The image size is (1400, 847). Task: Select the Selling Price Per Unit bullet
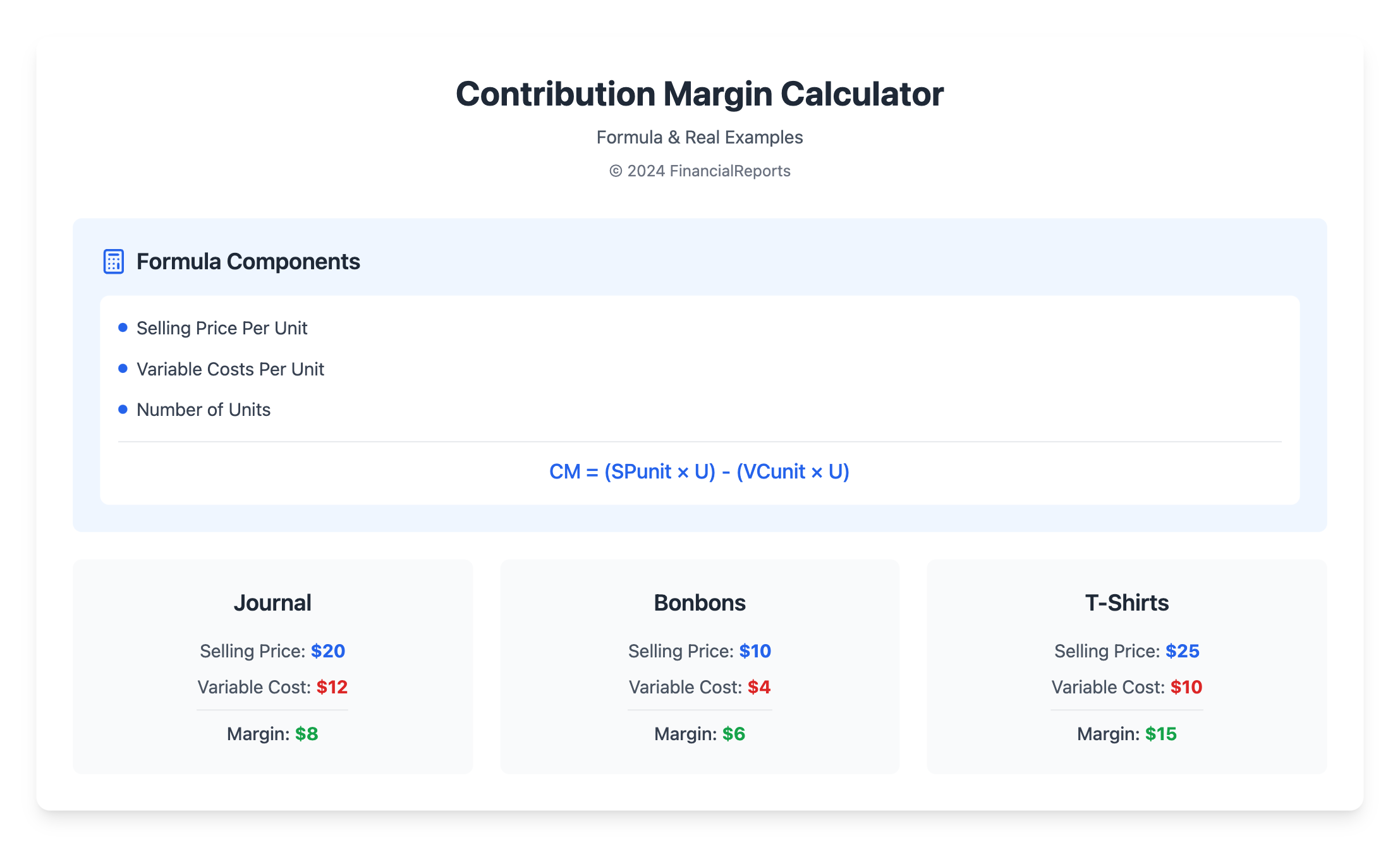tap(221, 328)
